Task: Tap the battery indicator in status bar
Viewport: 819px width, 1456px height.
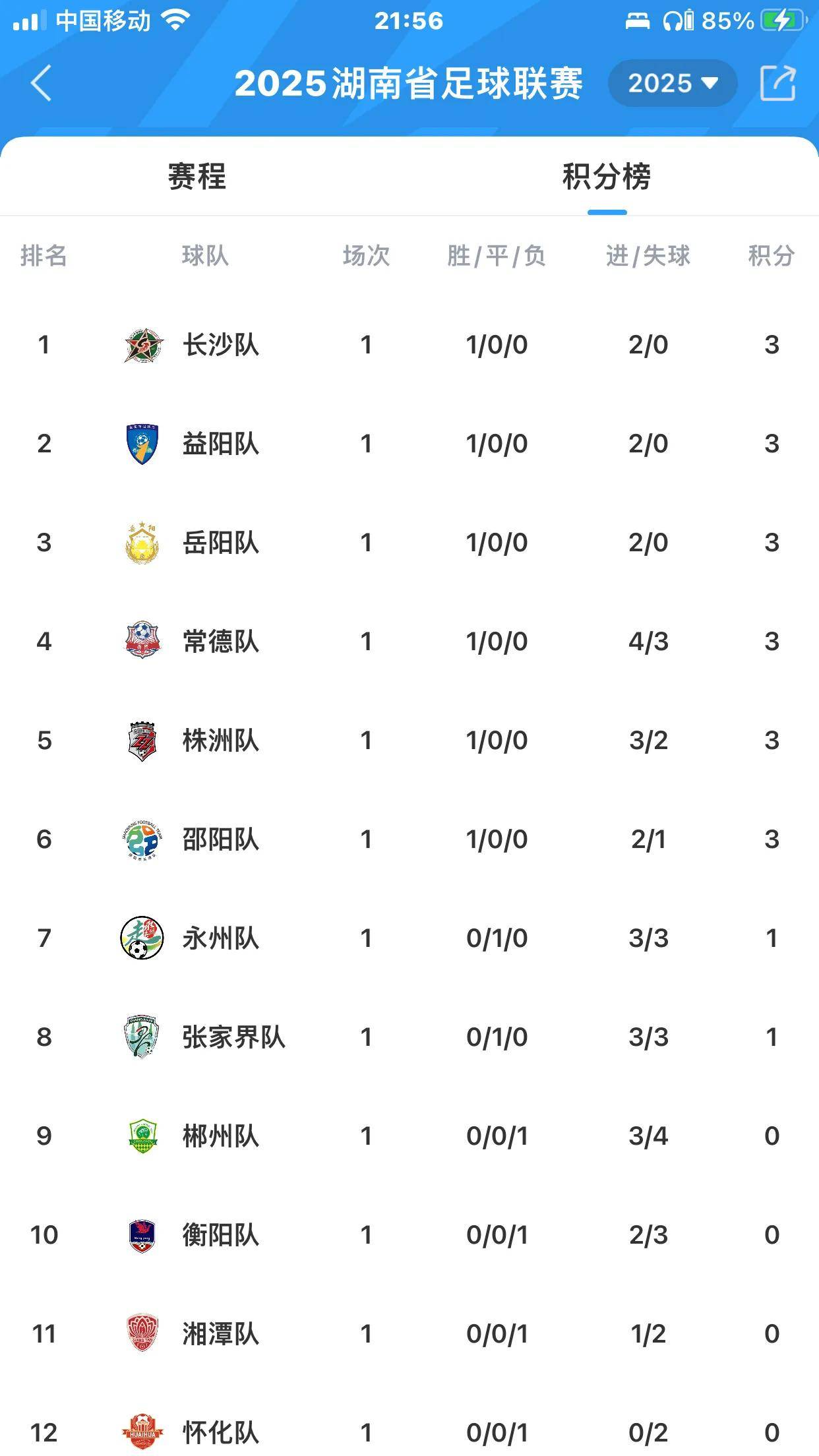Action: point(783,21)
